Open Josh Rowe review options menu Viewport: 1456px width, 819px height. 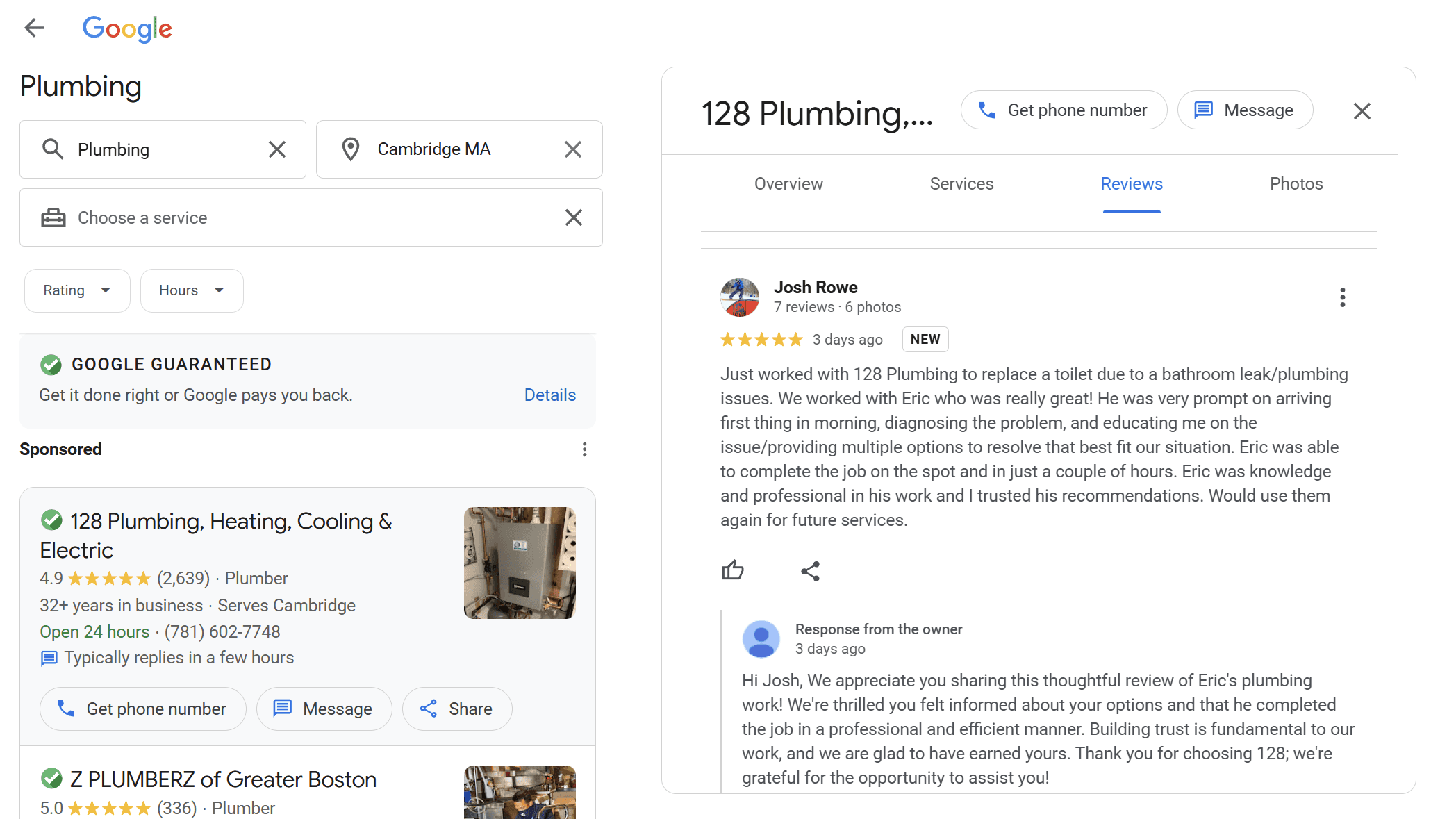pyautogui.click(x=1343, y=297)
